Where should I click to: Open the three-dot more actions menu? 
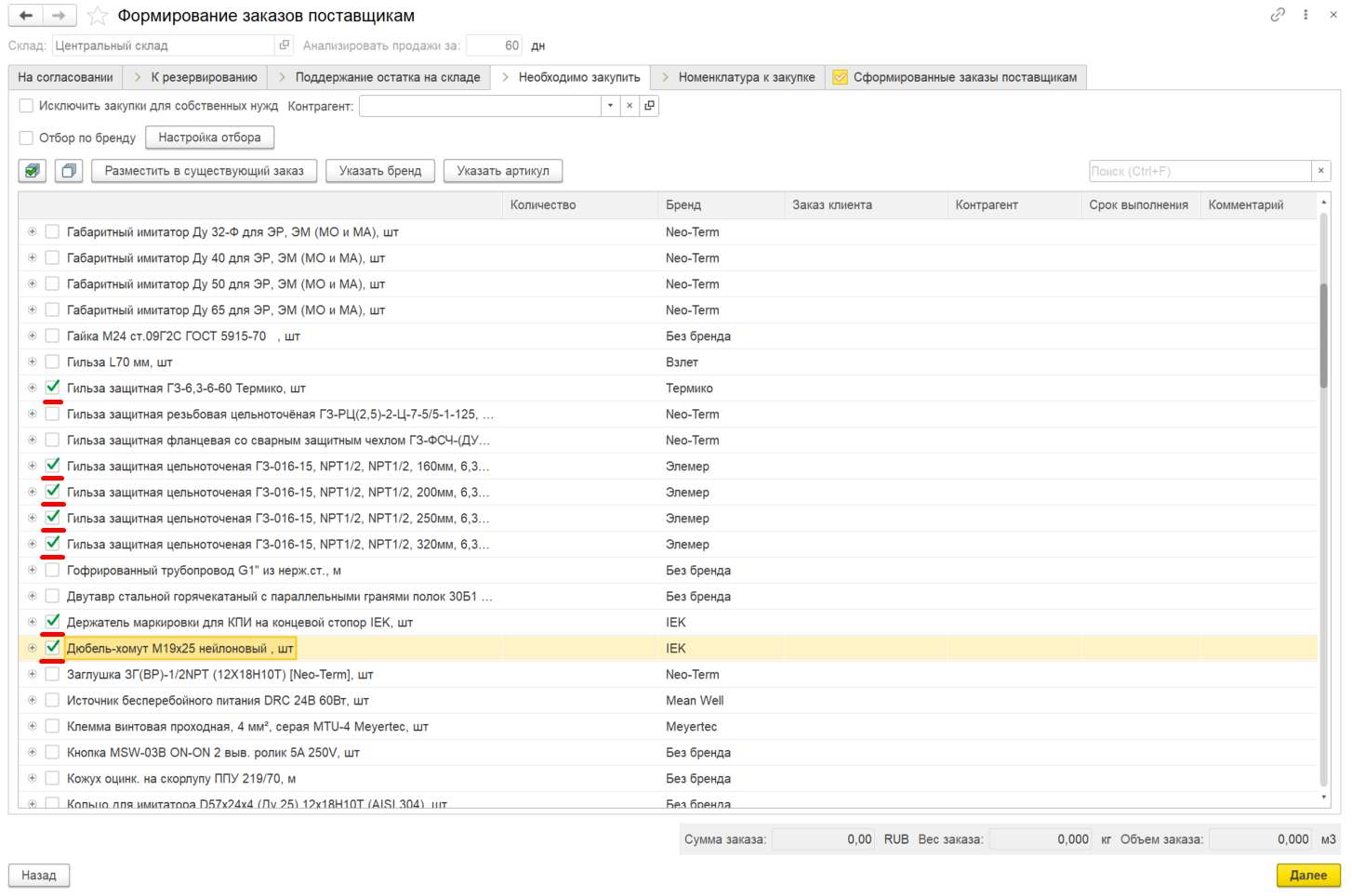coord(1306,15)
